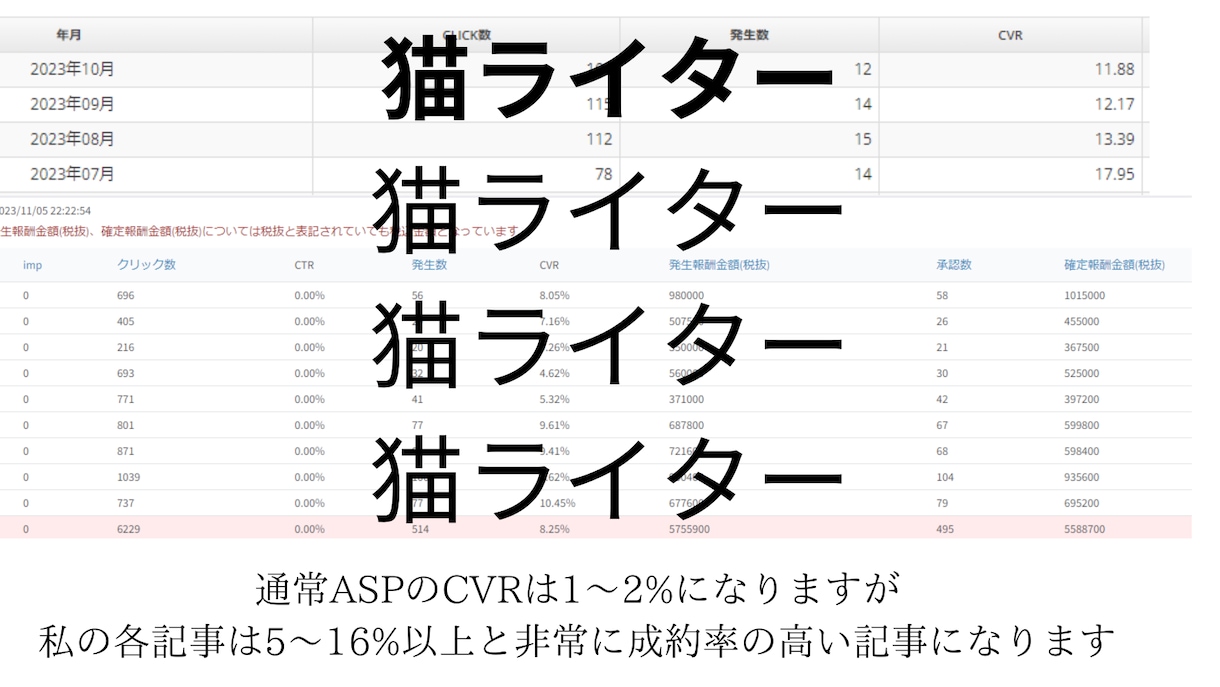Viewport: 1220px width, 687px height.
Task: Click the 8.05% CVR cell
Action: click(553, 296)
